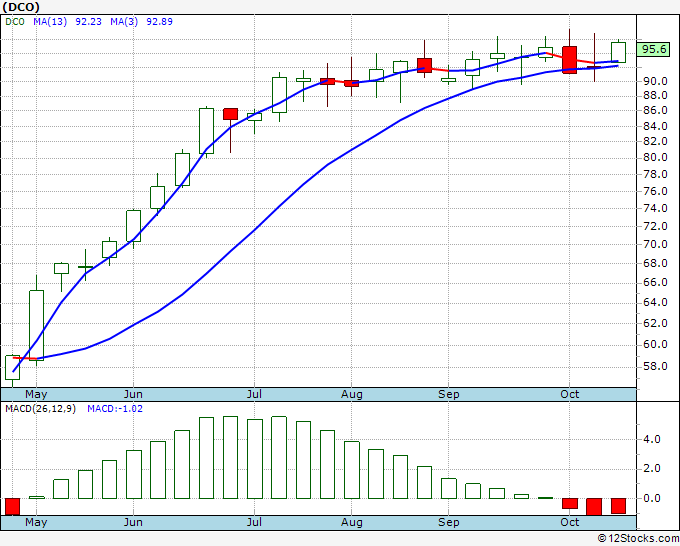Click the red candlestick just before Jul
Screen dimensions: 680x546
point(230,114)
